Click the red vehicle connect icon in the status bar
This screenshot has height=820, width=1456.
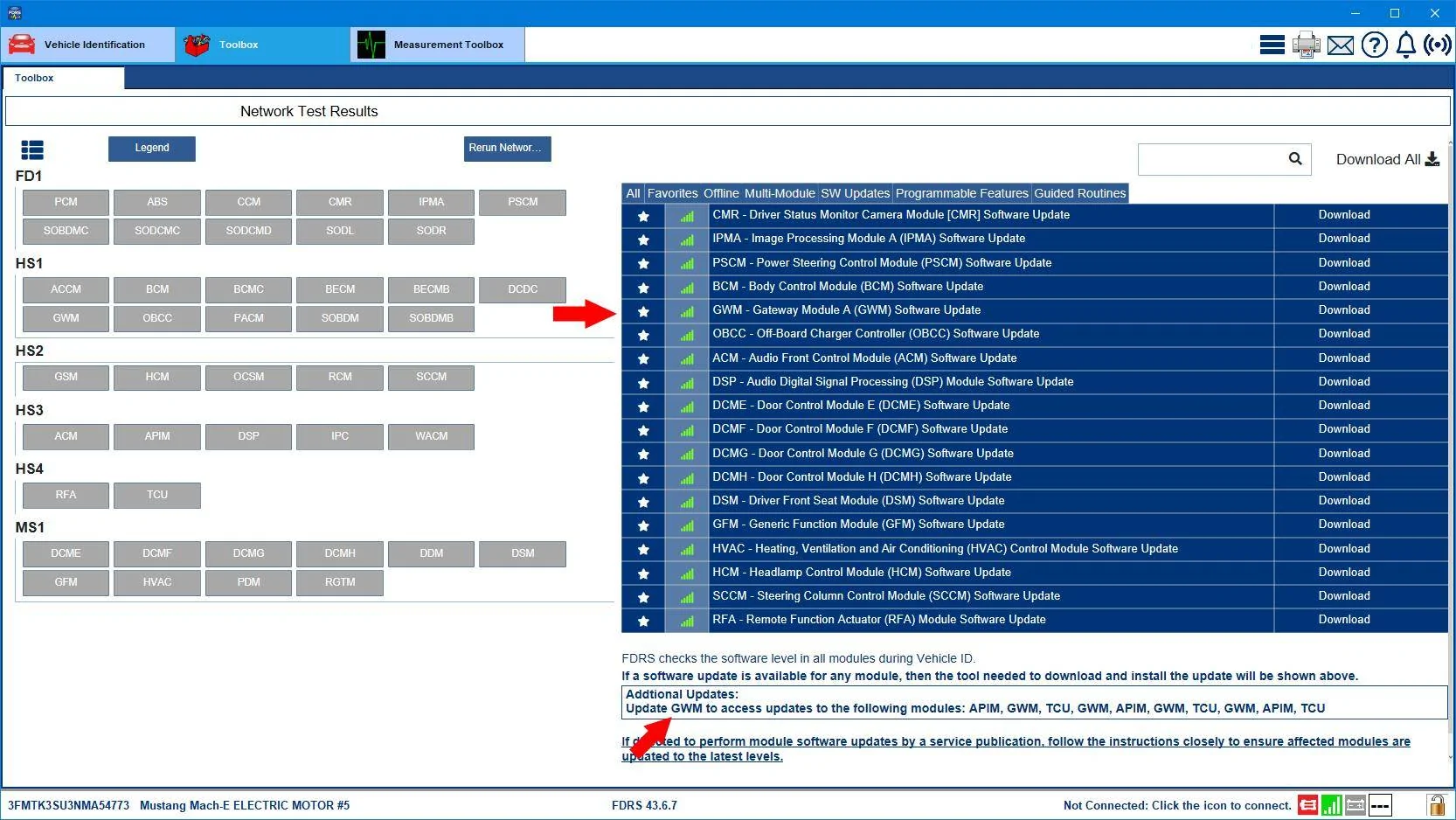(1308, 805)
